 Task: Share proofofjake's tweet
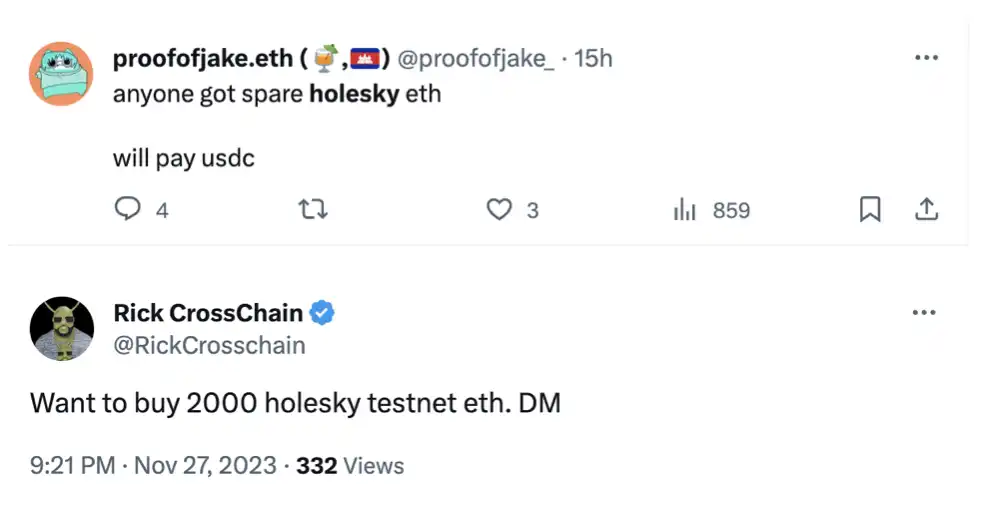tap(926, 210)
